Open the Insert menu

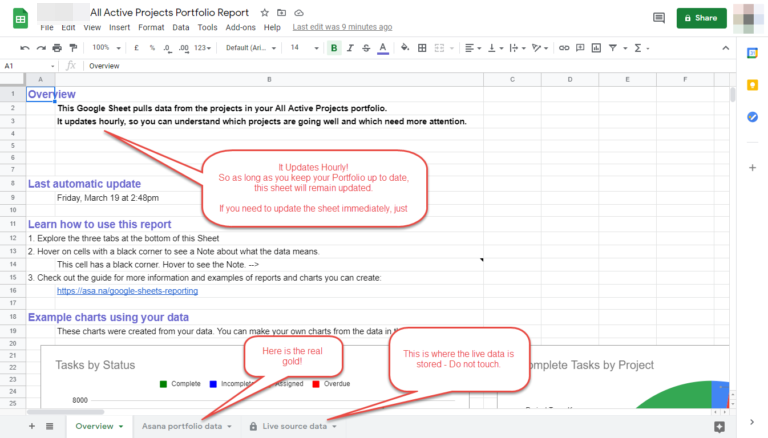120,27
